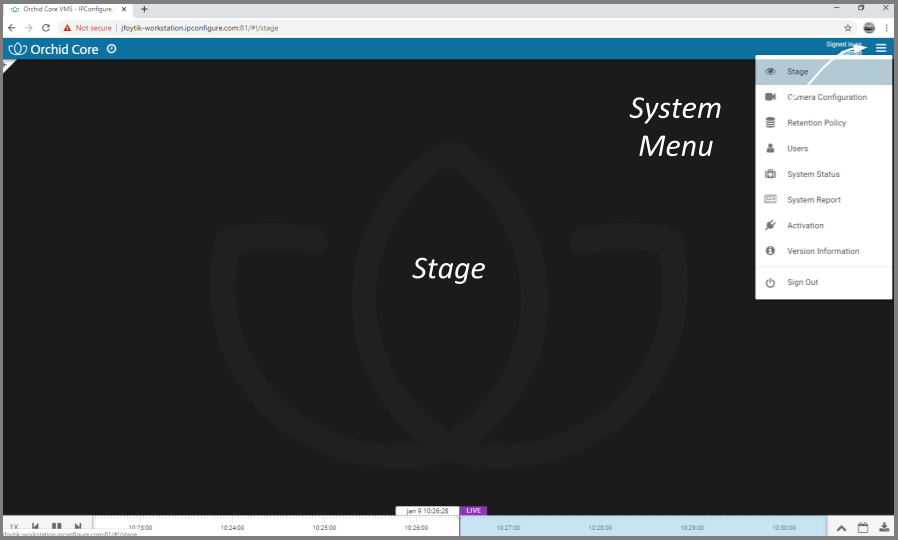Image resolution: width=898 pixels, height=540 pixels.
Task: Go to Users in the system menu
Action: pyautogui.click(x=824, y=148)
